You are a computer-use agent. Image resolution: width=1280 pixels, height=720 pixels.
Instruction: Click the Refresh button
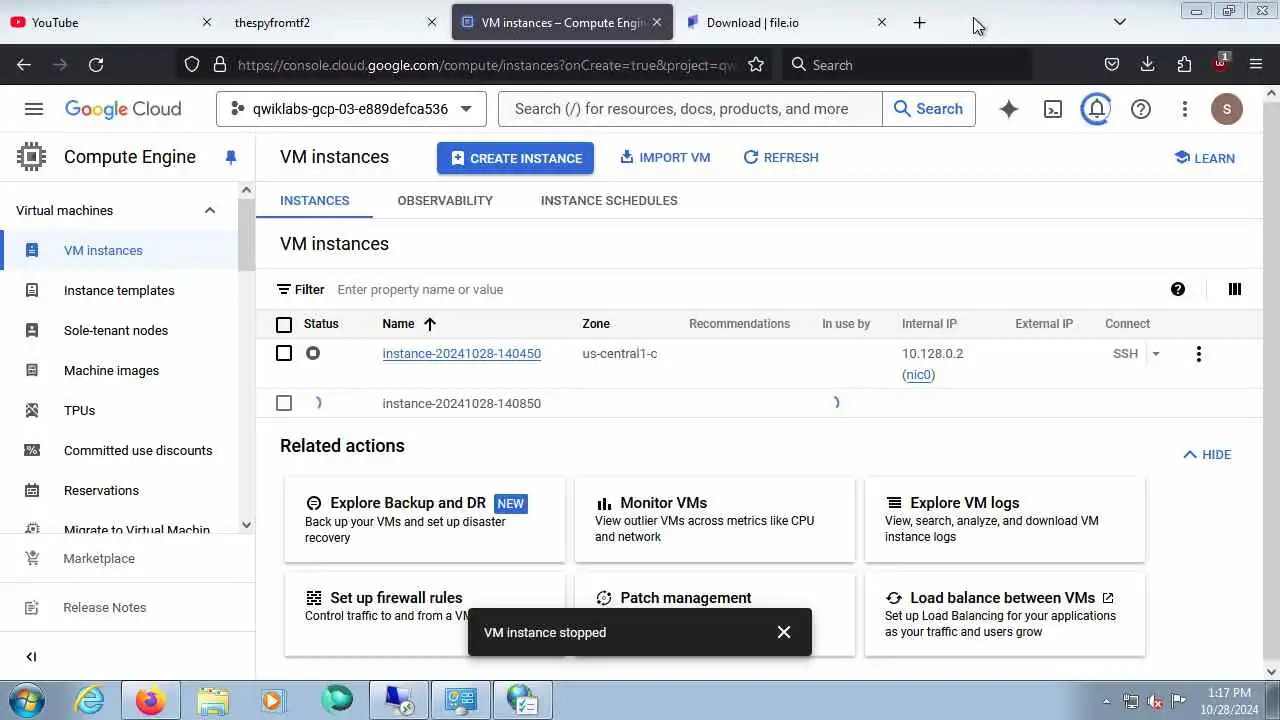coord(781,158)
